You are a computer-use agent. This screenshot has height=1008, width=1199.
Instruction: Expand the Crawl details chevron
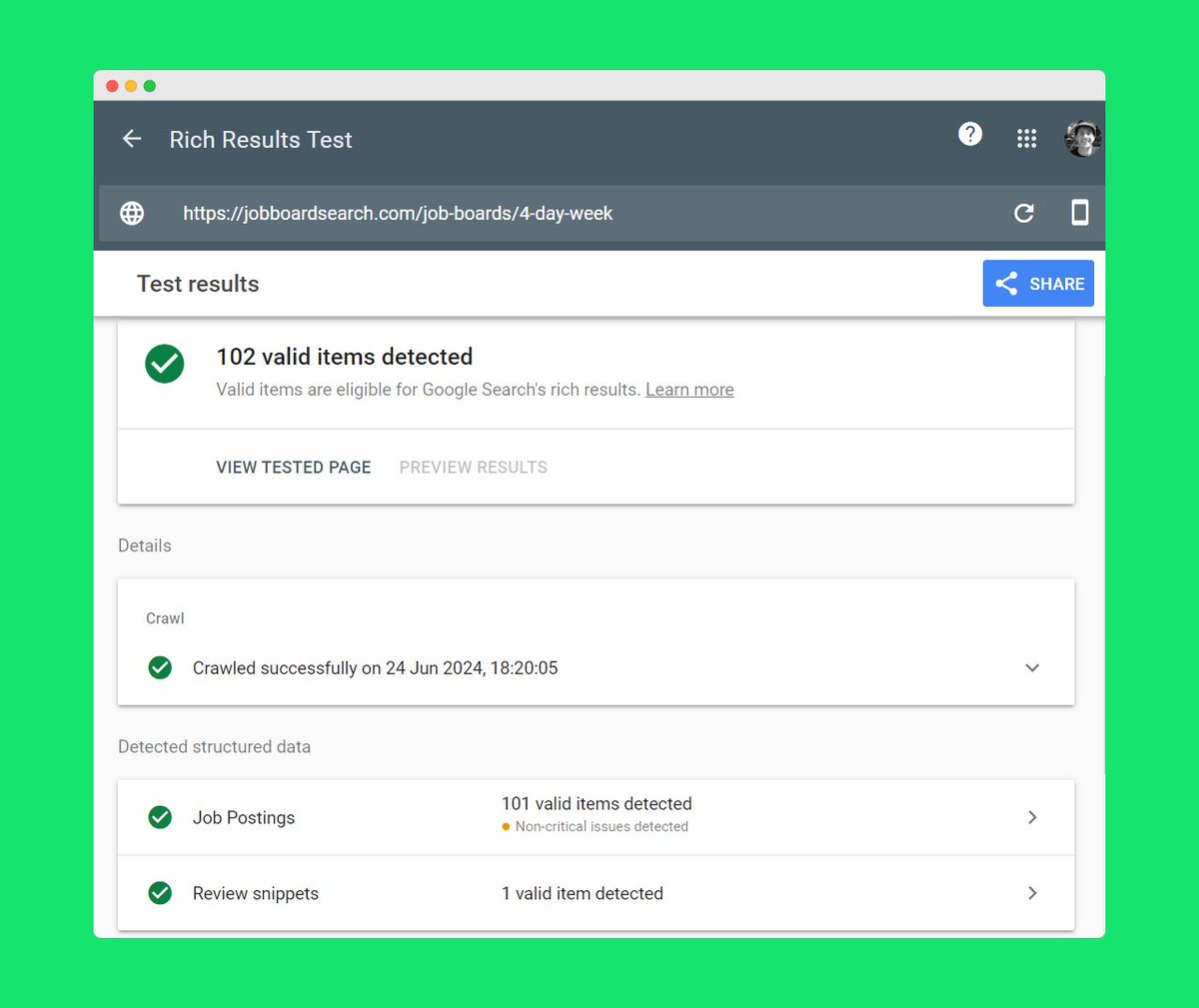click(1032, 667)
